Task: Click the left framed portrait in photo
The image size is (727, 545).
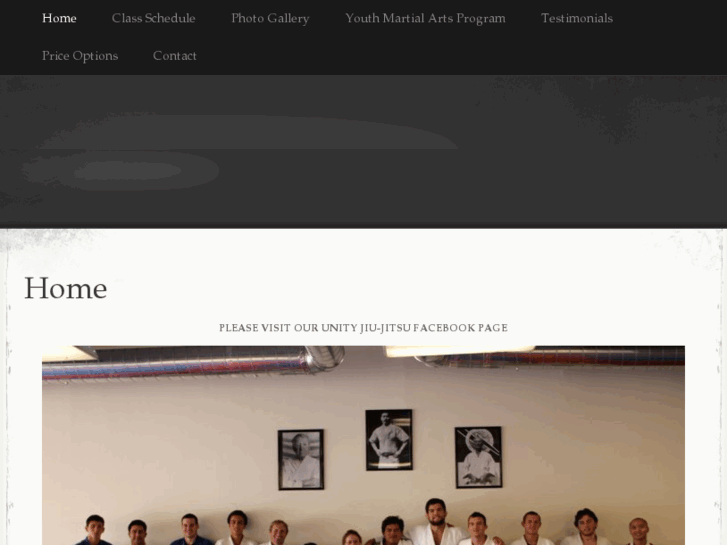Action: click(x=301, y=460)
